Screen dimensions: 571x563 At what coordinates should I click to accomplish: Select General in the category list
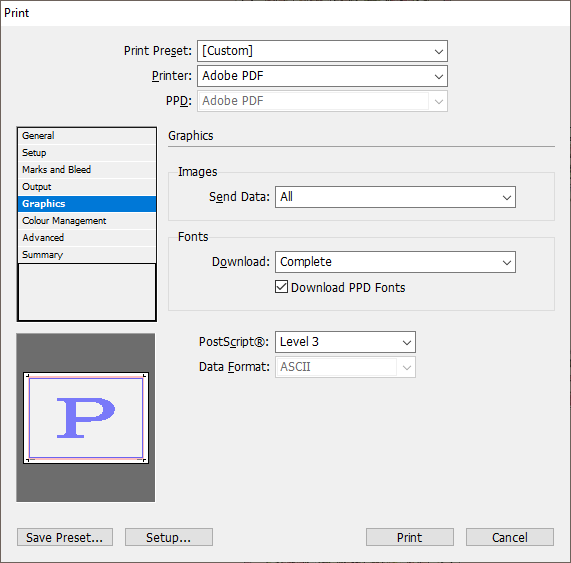click(x=87, y=136)
